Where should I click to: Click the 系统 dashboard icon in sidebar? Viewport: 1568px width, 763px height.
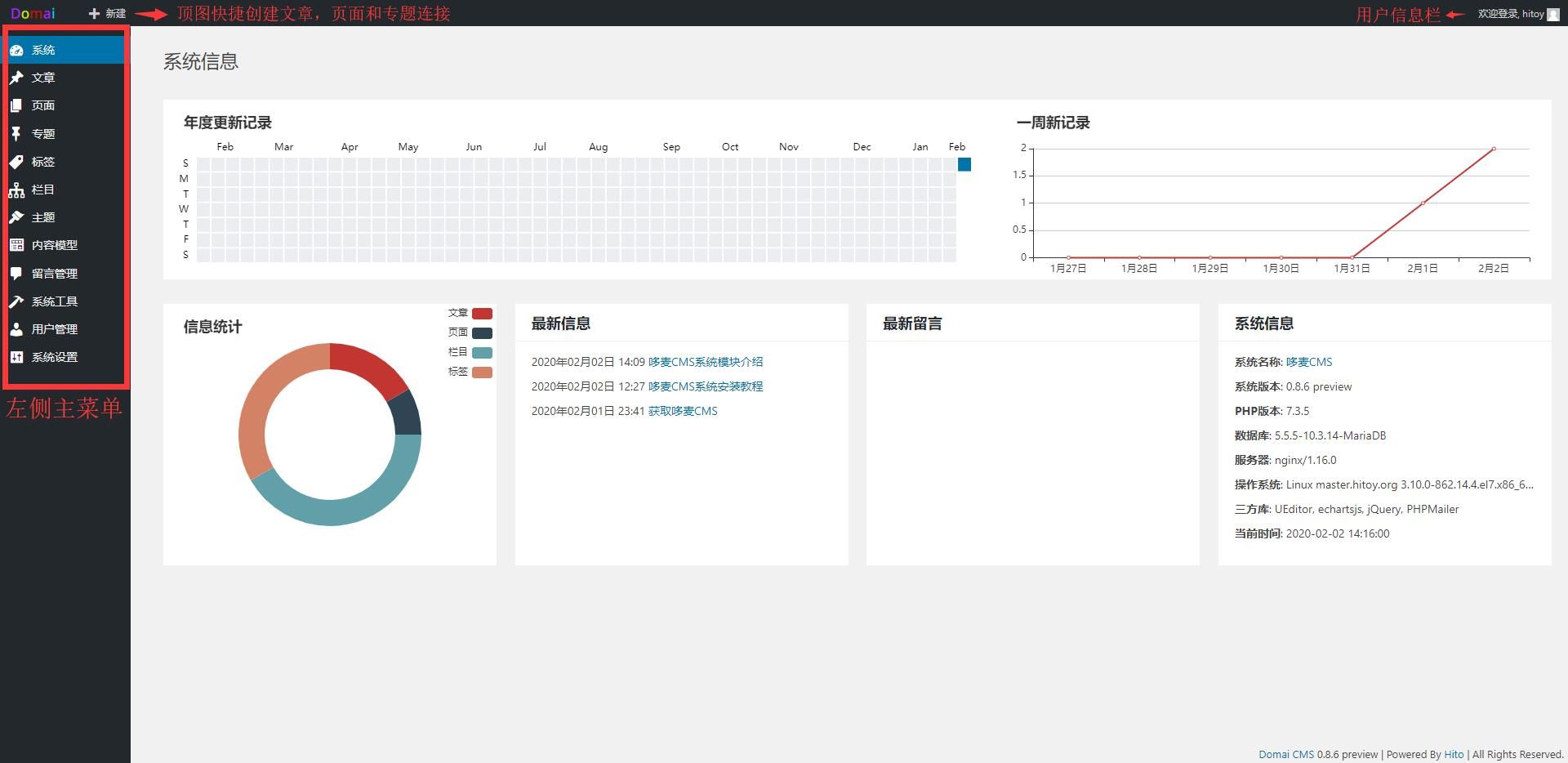click(x=16, y=51)
